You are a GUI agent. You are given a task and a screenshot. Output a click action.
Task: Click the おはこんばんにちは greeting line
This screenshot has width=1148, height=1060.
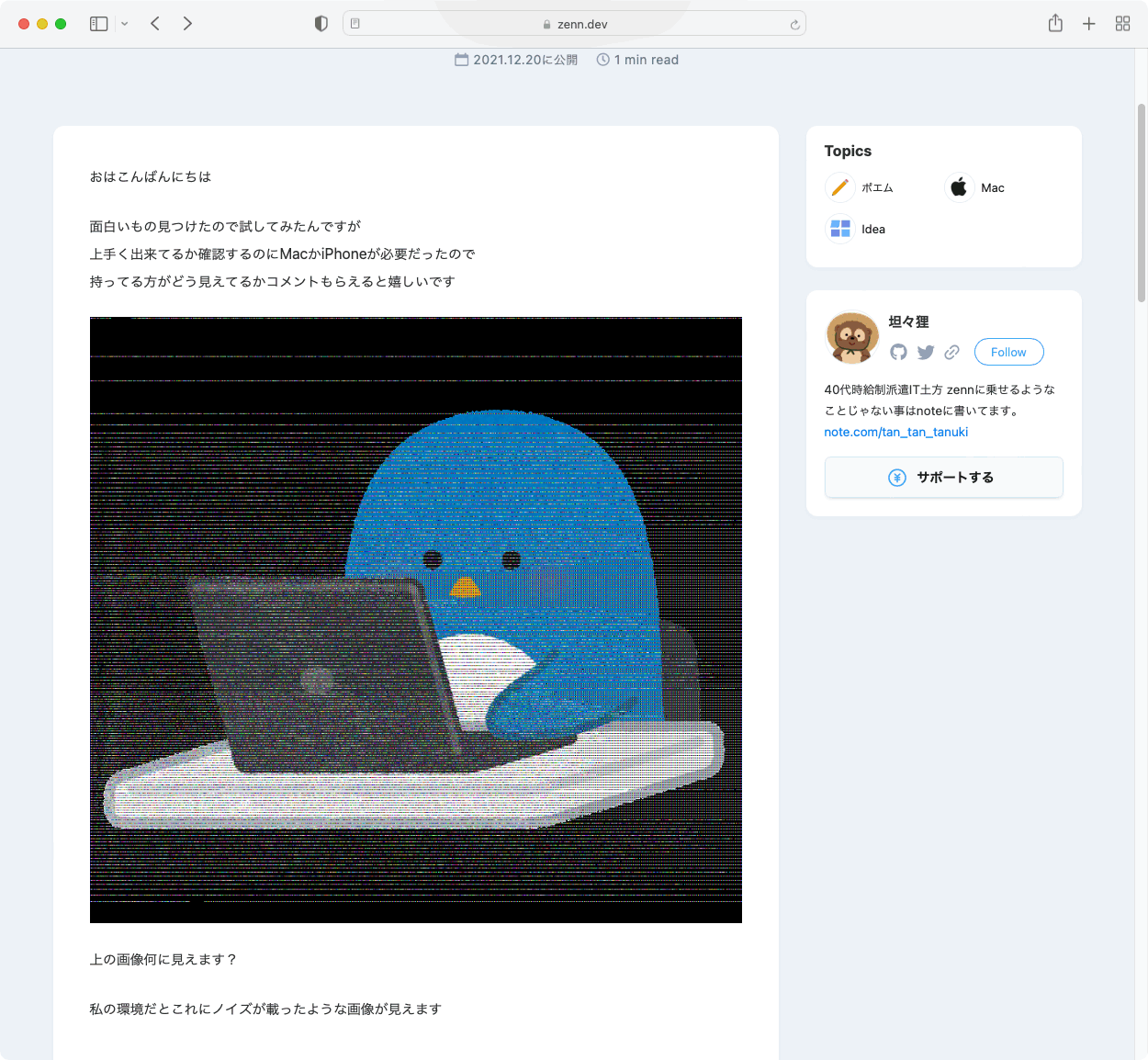151,176
